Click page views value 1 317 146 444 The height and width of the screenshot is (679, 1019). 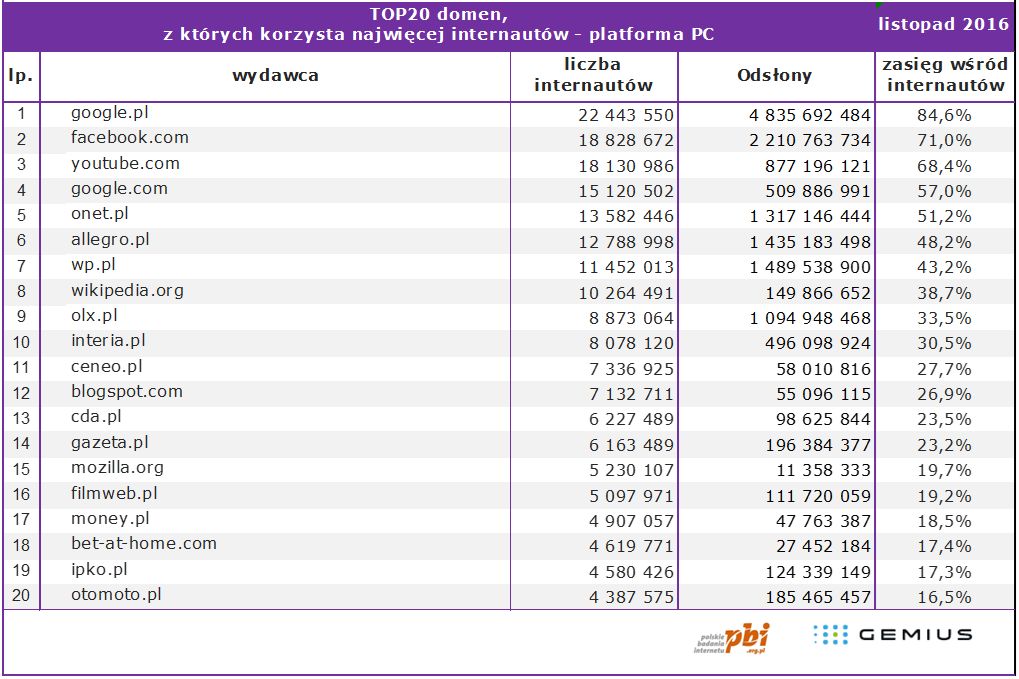click(x=810, y=216)
